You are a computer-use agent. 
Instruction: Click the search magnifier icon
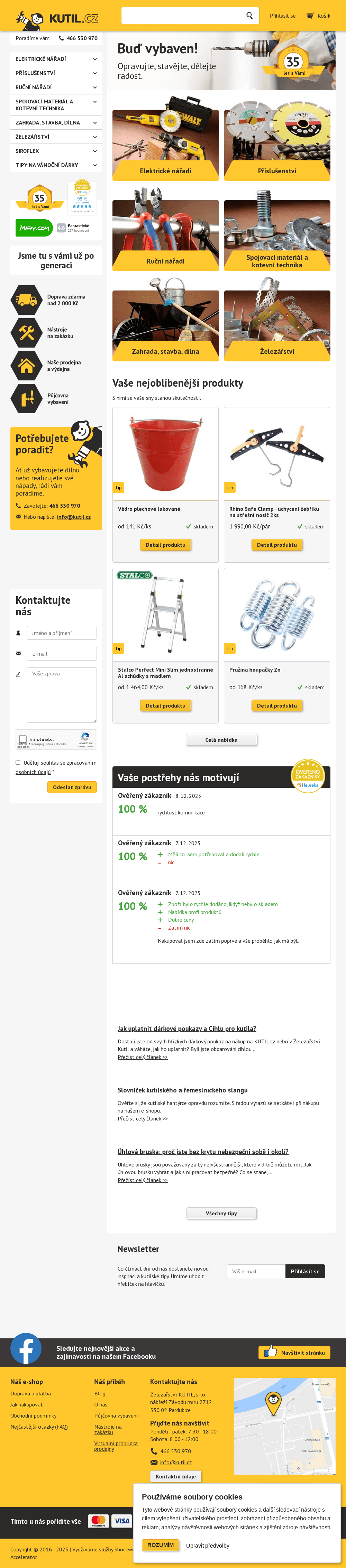pyautogui.click(x=249, y=16)
